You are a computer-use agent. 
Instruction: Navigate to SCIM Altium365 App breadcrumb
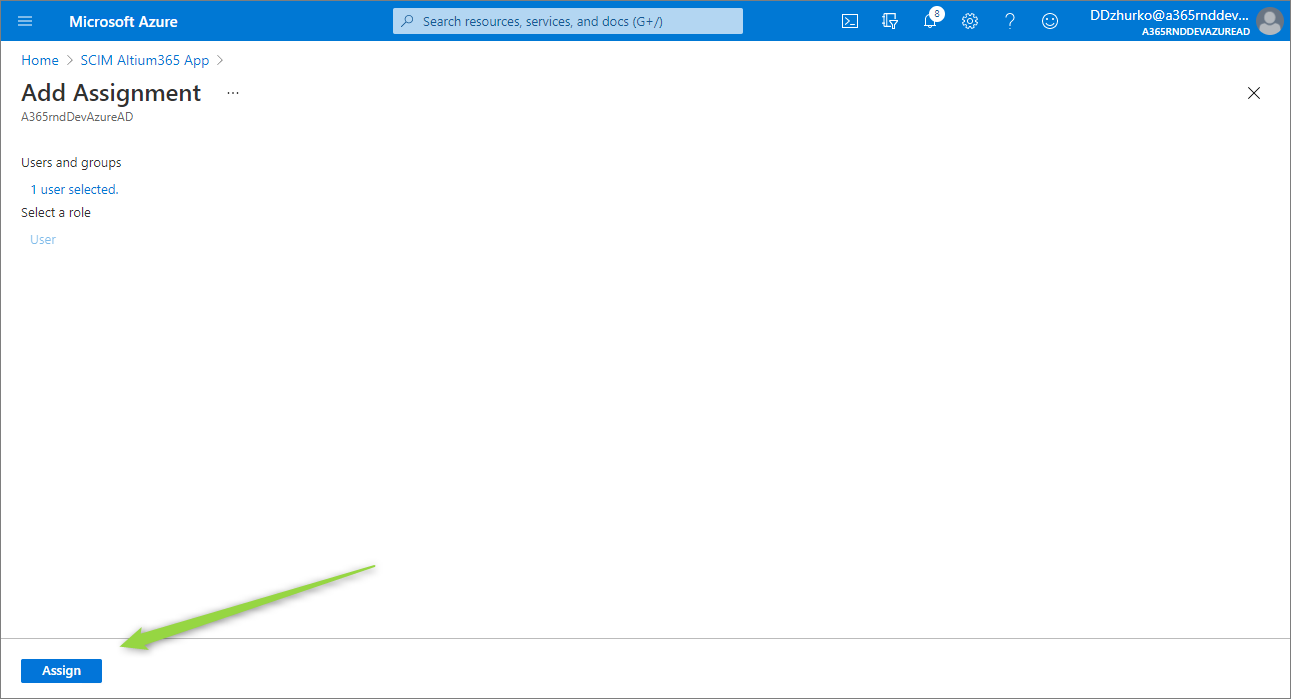(145, 60)
